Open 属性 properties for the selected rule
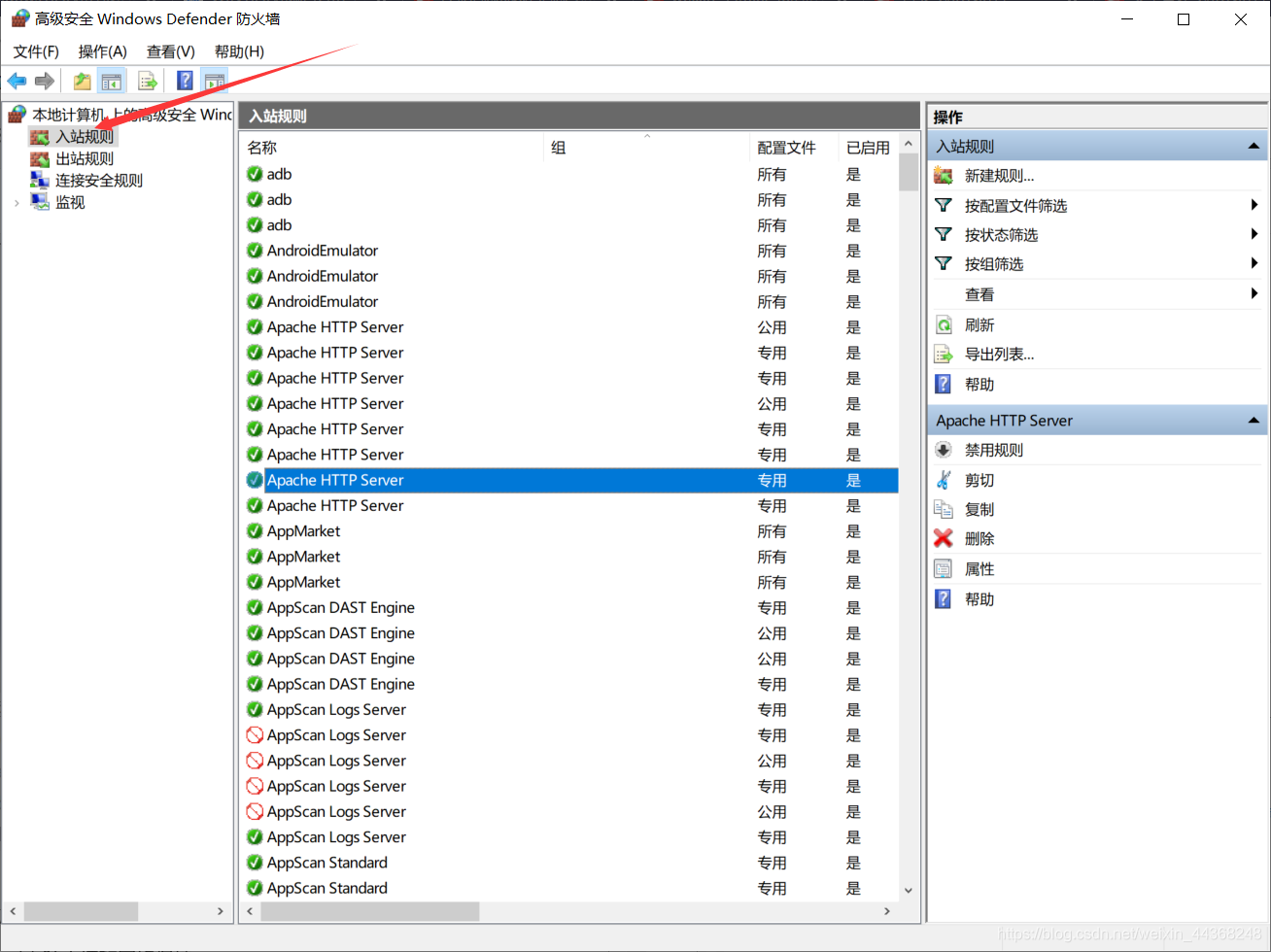Image resolution: width=1271 pixels, height=952 pixels. [x=979, y=569]
